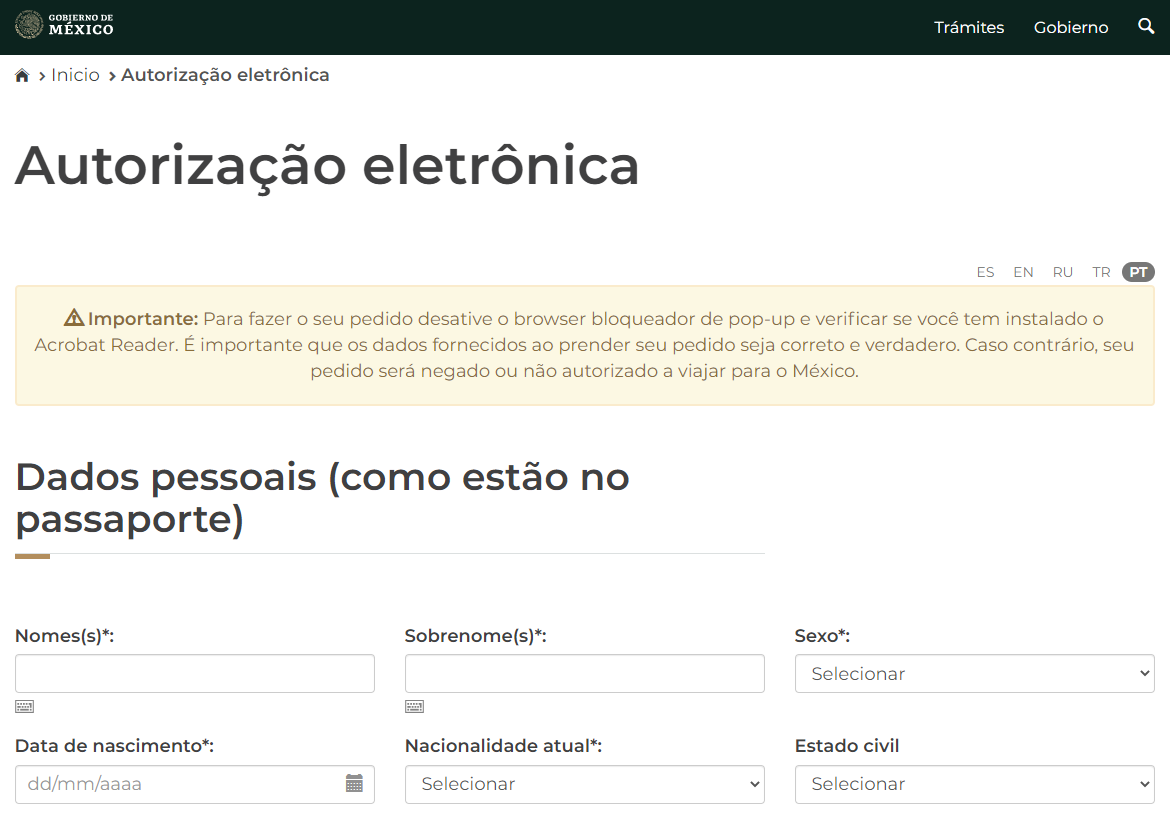Open virtual keyboard under Nomes field
Image resolution: width=1170 pixels, height=817 pixels.
[25, 707]
